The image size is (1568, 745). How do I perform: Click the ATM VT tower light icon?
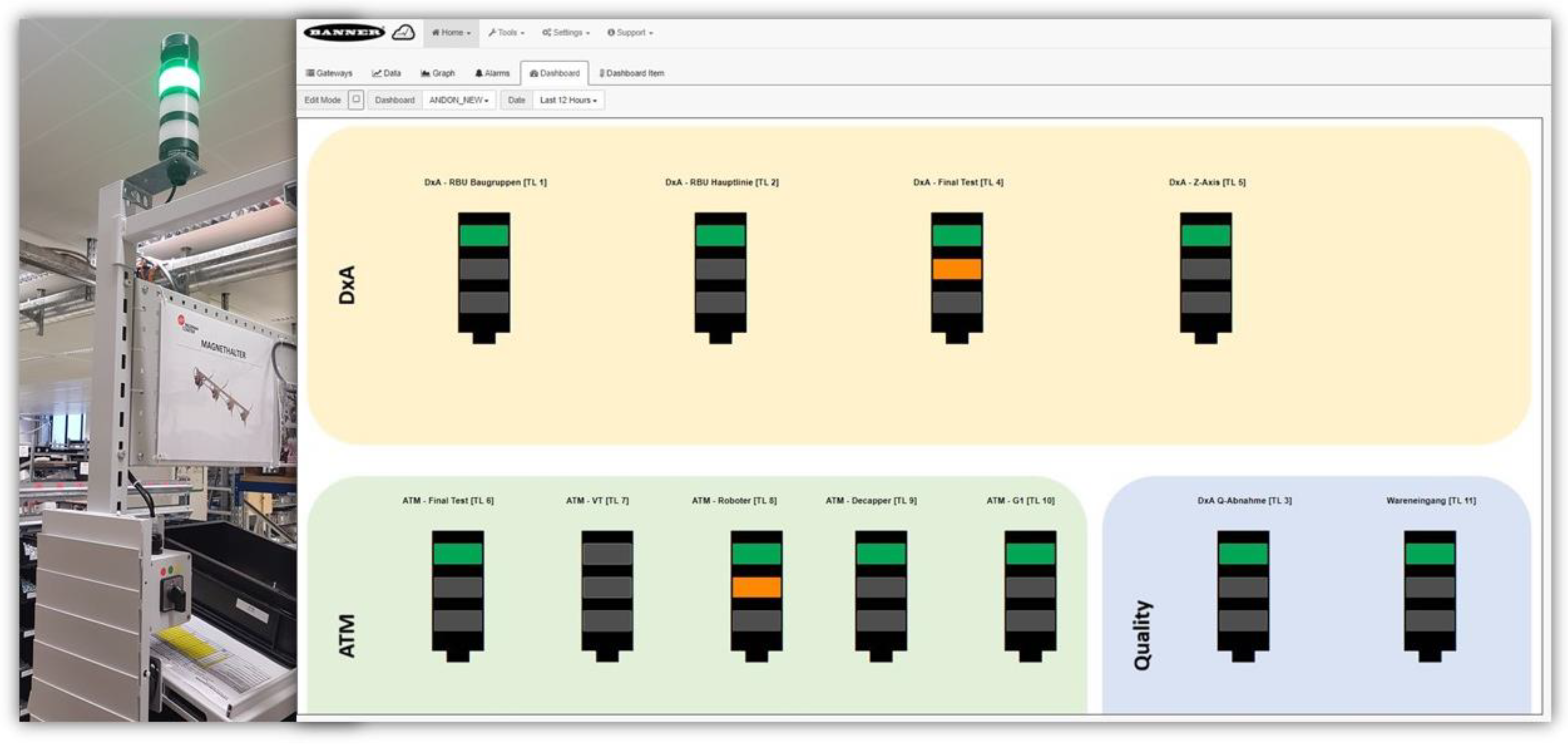607,595
